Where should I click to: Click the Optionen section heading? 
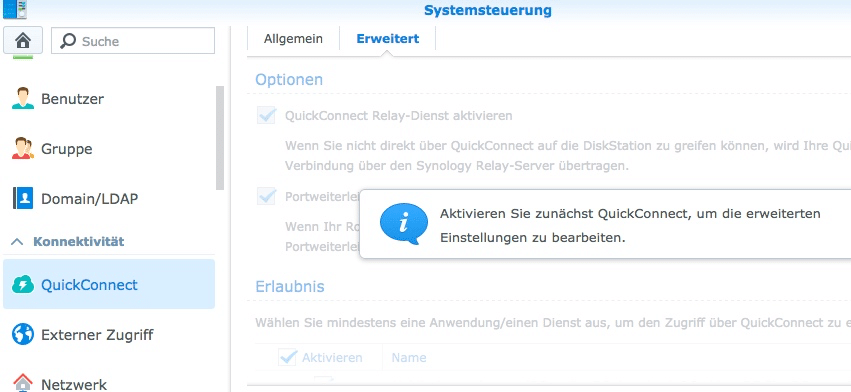point(289,80)
